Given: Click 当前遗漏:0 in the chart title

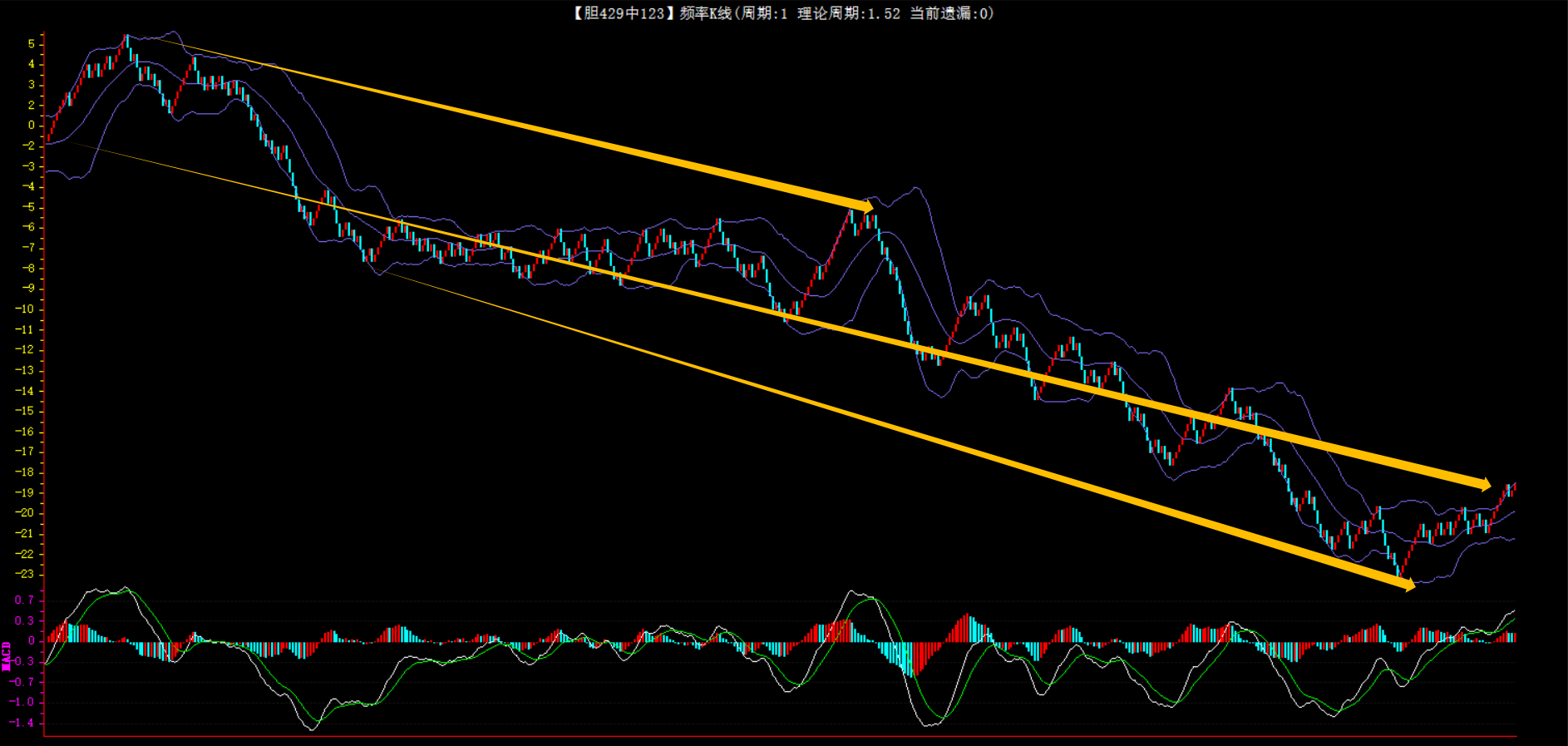Looking at the screenshot, I should pos(951,13).
